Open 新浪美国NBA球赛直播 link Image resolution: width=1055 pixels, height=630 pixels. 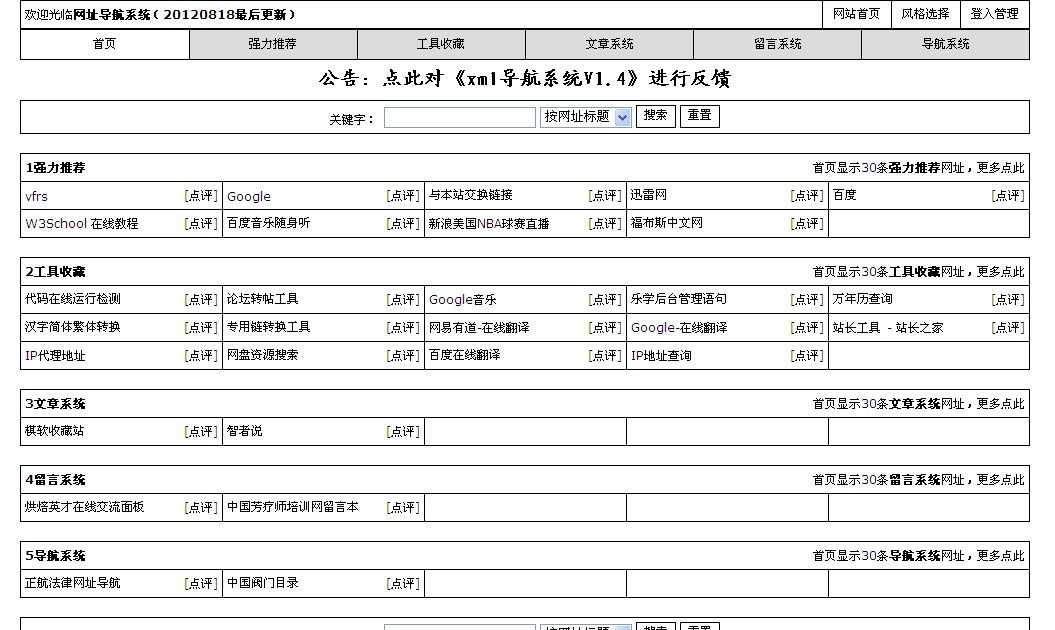tap(489, 223)
